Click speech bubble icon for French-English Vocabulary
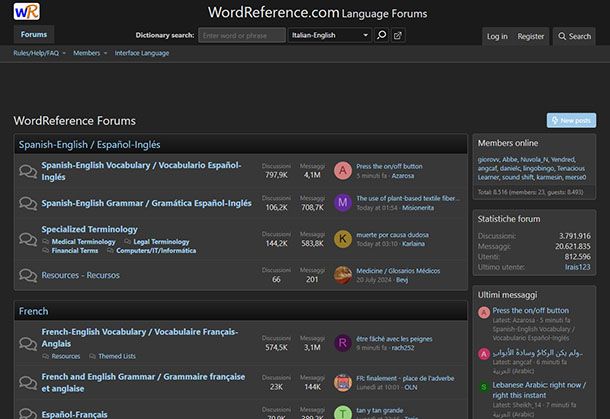Image resolution: width=610 pixels, height=419 pixels. tap(28, 343)
